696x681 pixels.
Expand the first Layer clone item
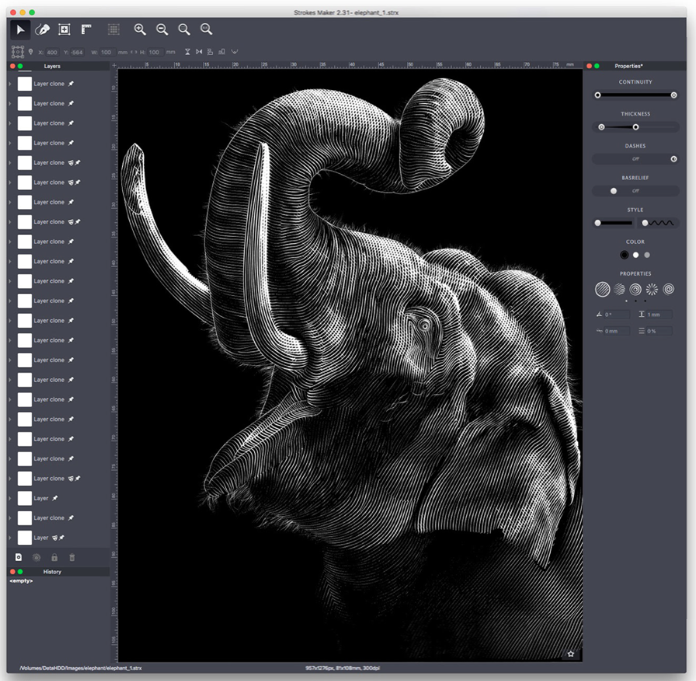tap(10, 84)
